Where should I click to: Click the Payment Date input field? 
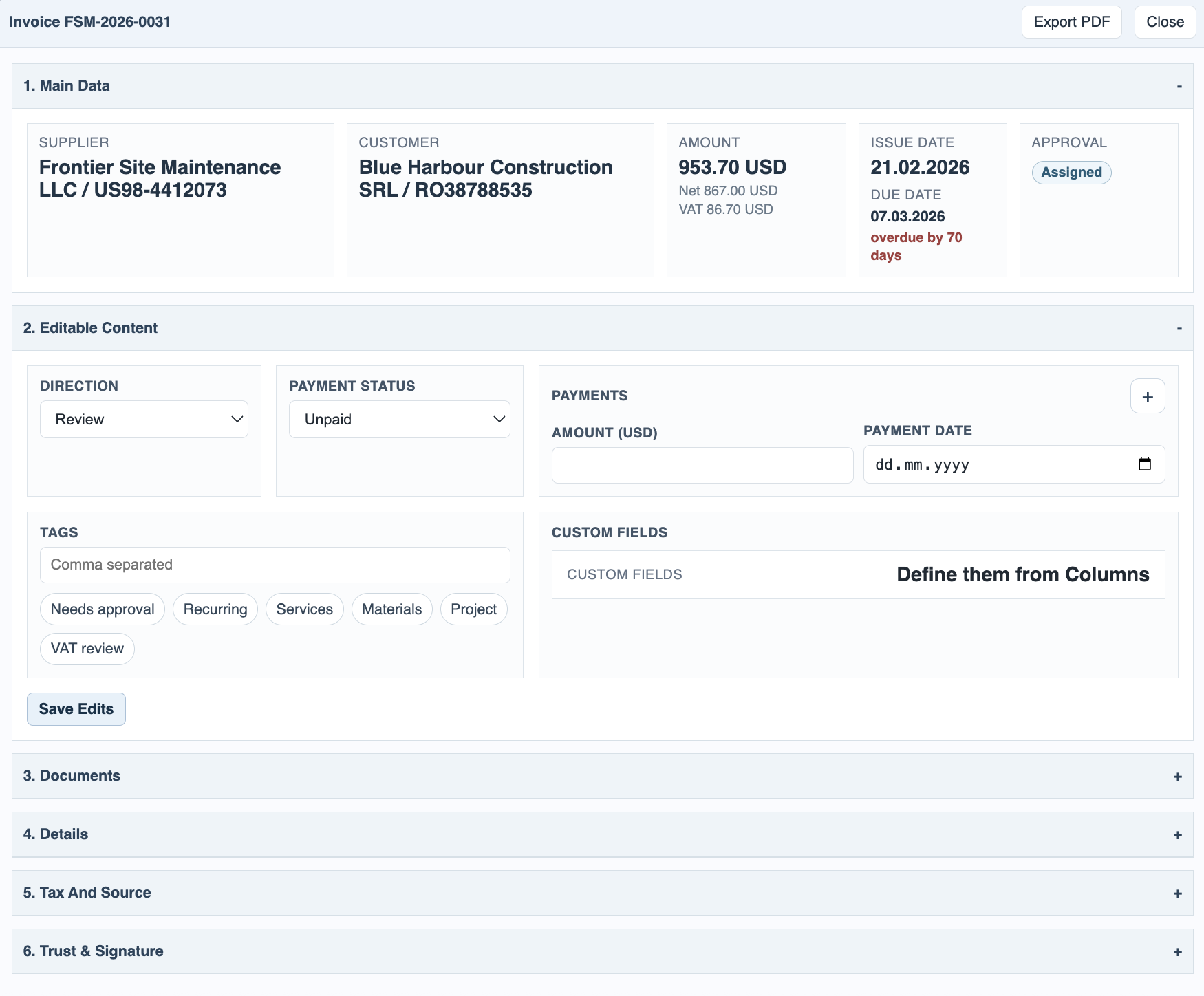tap(1014, 464)
